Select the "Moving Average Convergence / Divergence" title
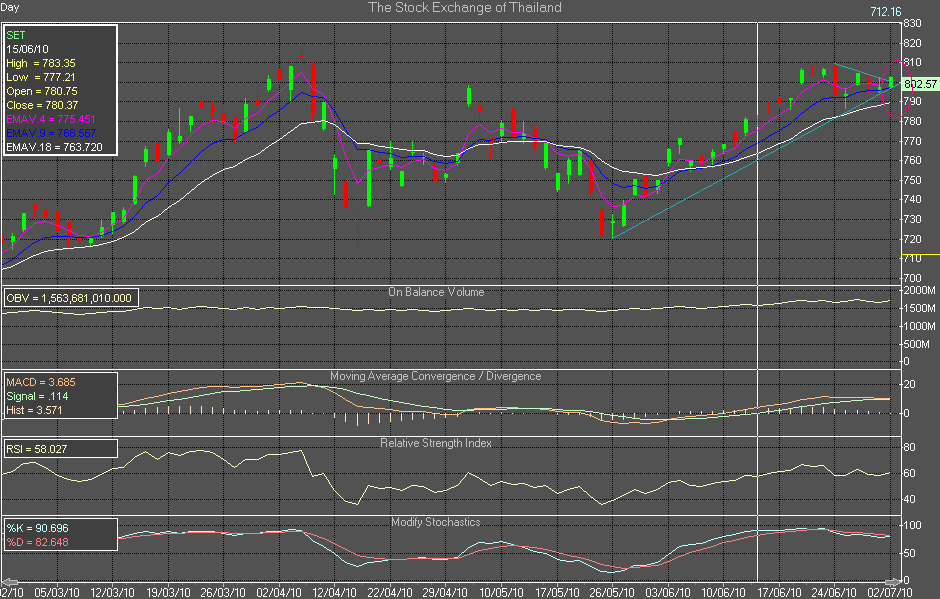The height and width of the screenshot is (599, 940). pyautogui.click(x=436, y=376)
